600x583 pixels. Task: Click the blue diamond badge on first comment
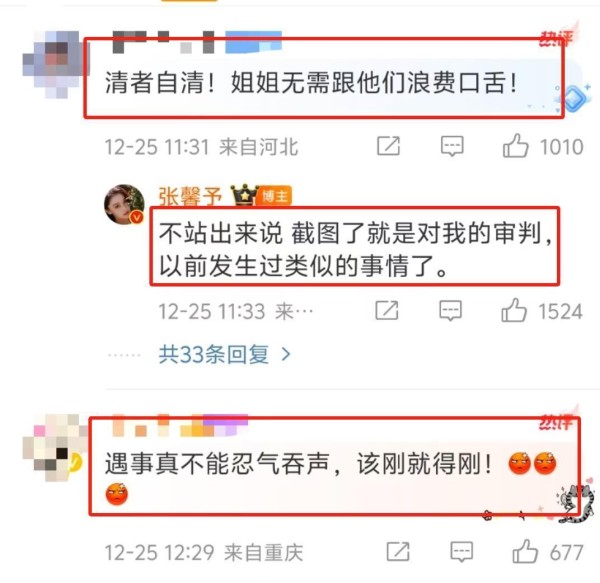(x=575, y=99)
